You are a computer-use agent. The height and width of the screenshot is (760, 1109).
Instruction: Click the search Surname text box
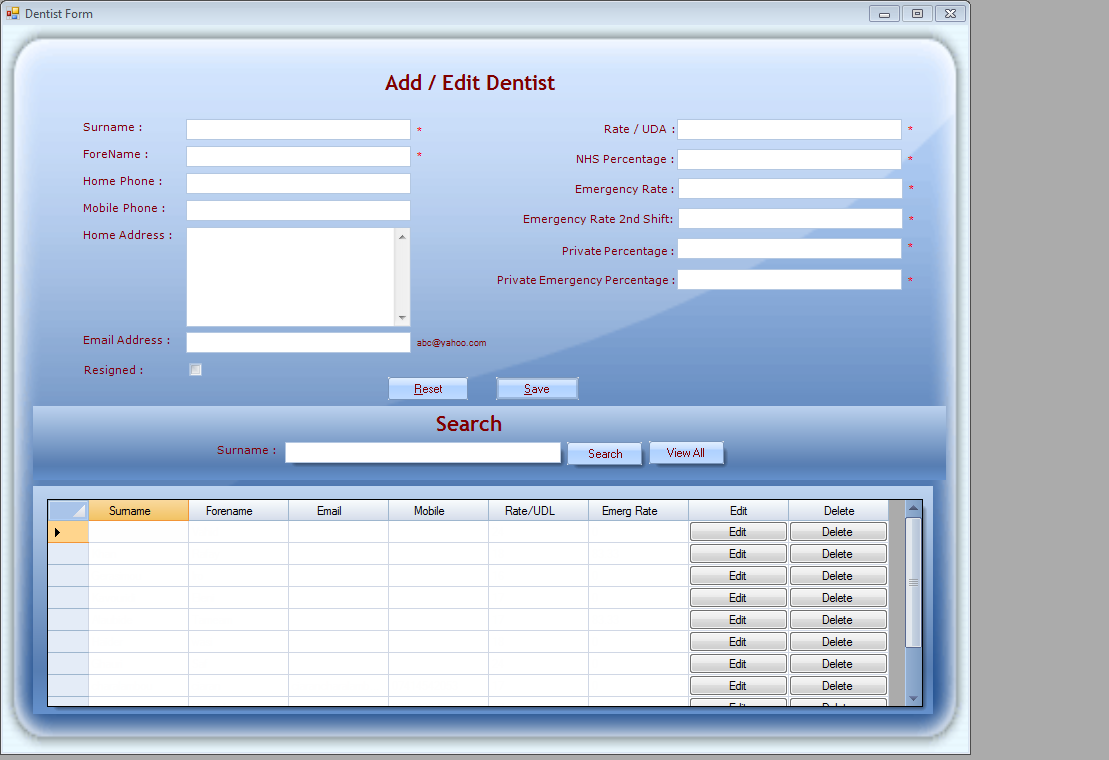click(422, 453)
